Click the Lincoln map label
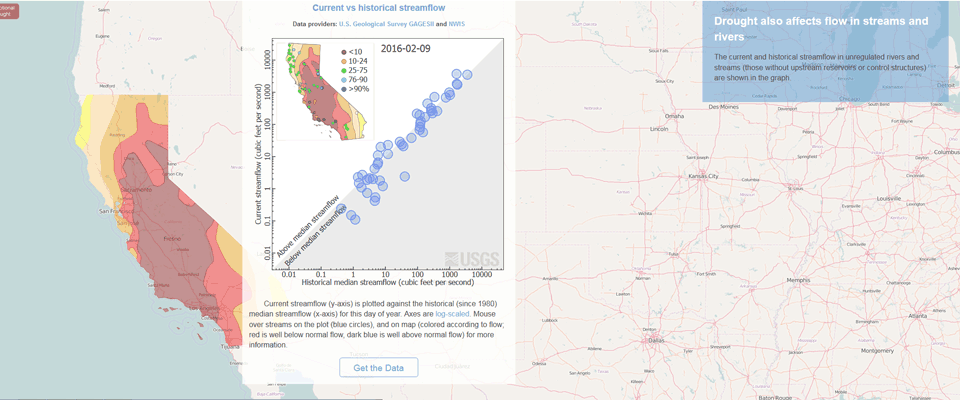960x400 pixels. pyautogui.click(x=661, y=130)
